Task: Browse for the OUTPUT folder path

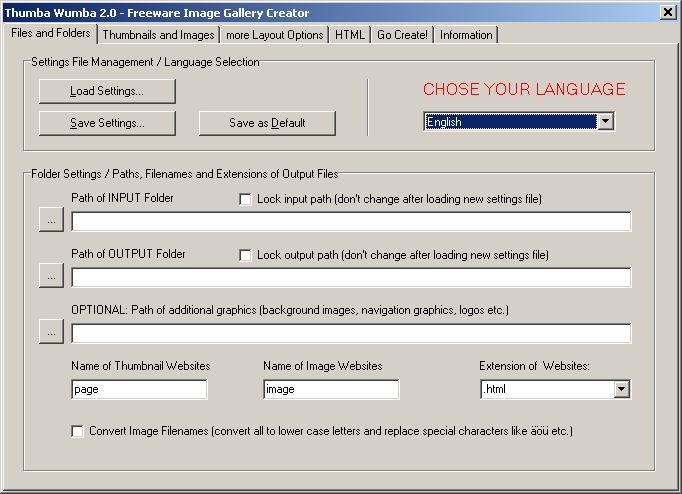Action: coord(51,275)
